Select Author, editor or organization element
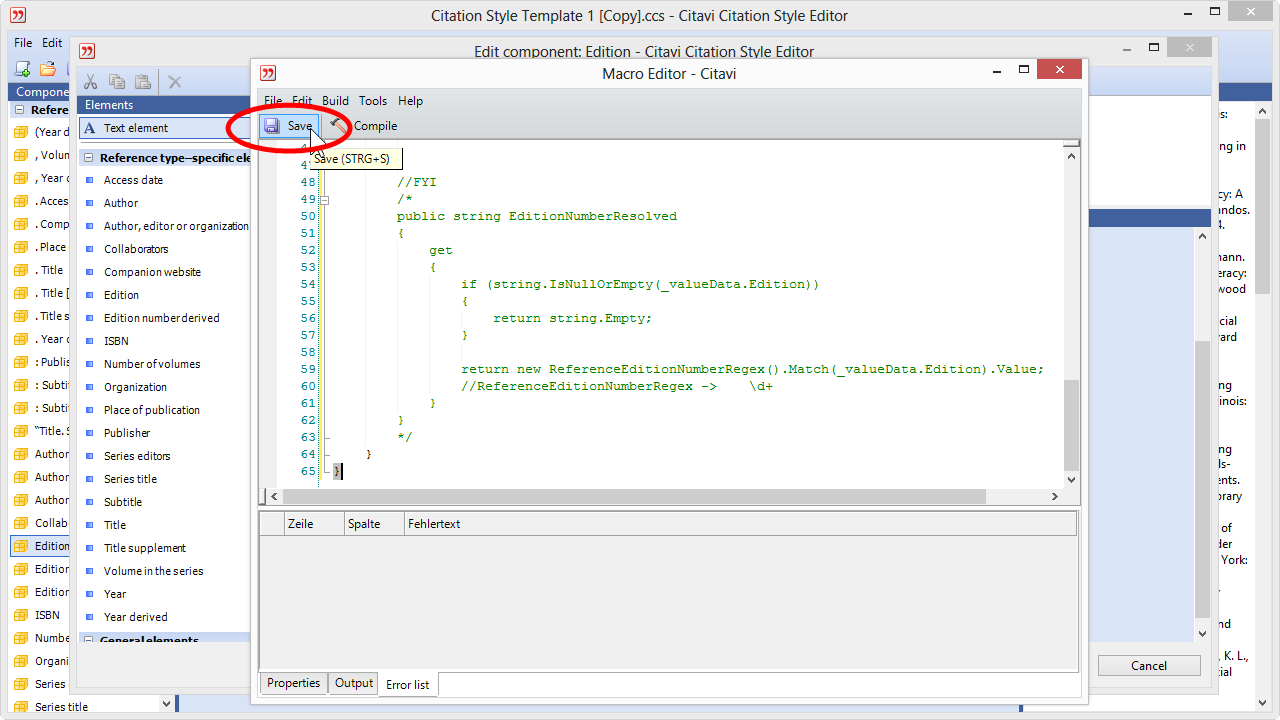Viewport: 1280px width, 720px height. 176,226
